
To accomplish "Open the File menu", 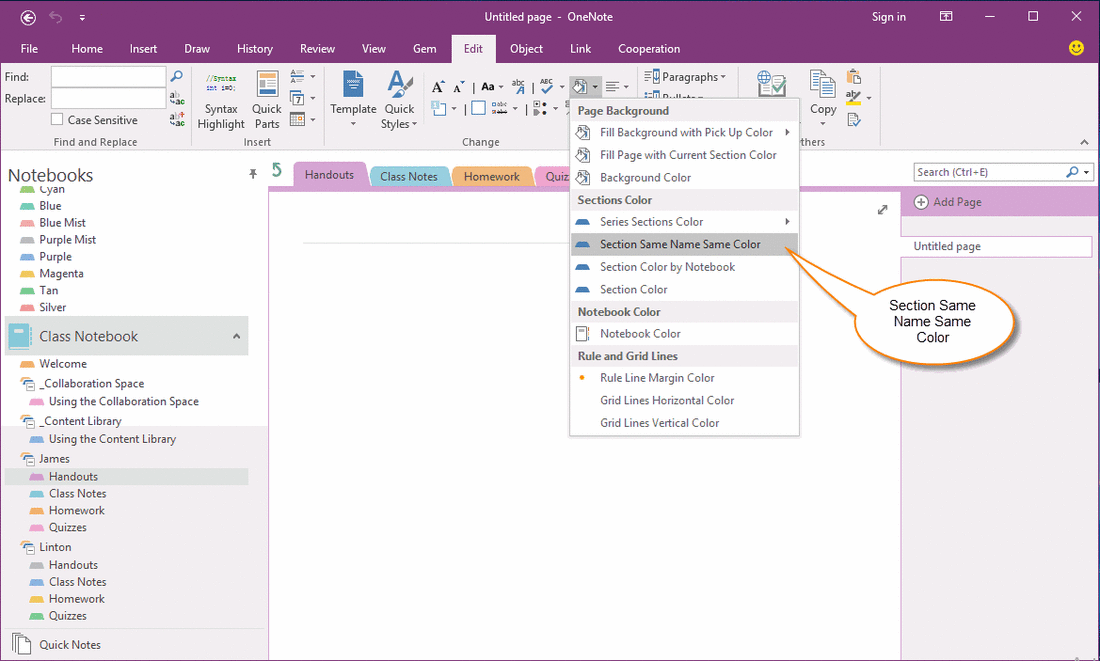I will point(29,48).
